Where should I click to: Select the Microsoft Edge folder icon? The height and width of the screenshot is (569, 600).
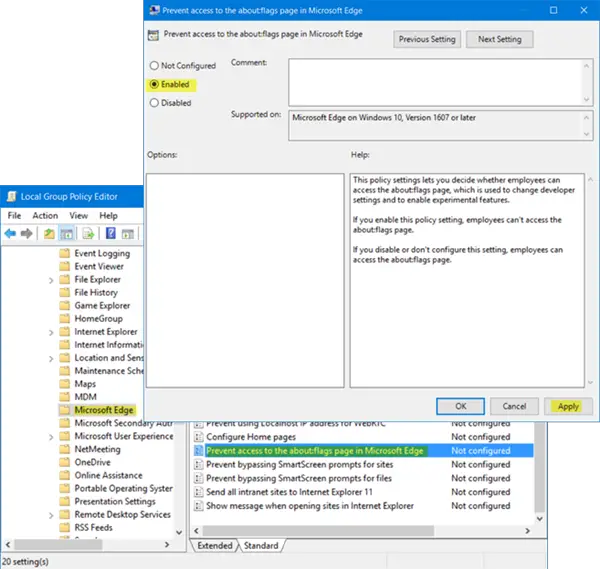[65, 410]
